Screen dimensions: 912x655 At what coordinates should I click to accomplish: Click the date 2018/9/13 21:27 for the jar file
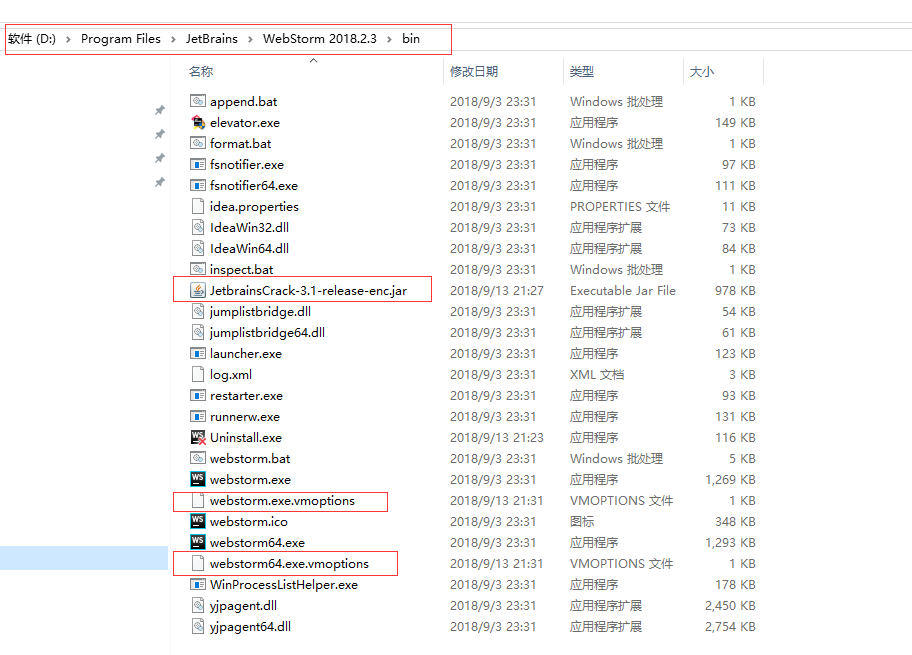coord(497,290)
